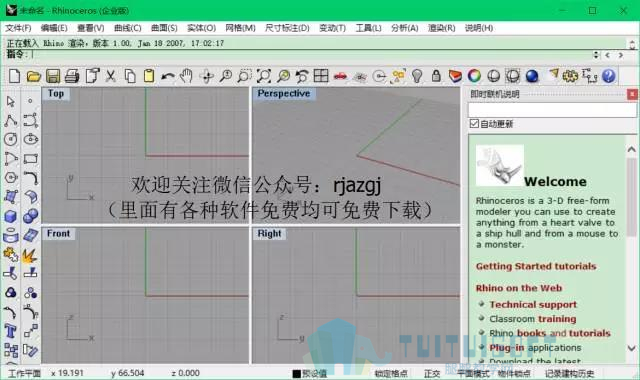Open the Perspective viewport title menu

coord(284,93)
